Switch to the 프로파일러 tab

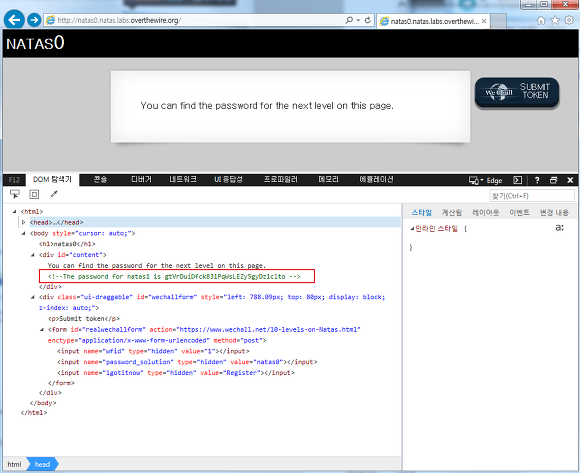280,179
